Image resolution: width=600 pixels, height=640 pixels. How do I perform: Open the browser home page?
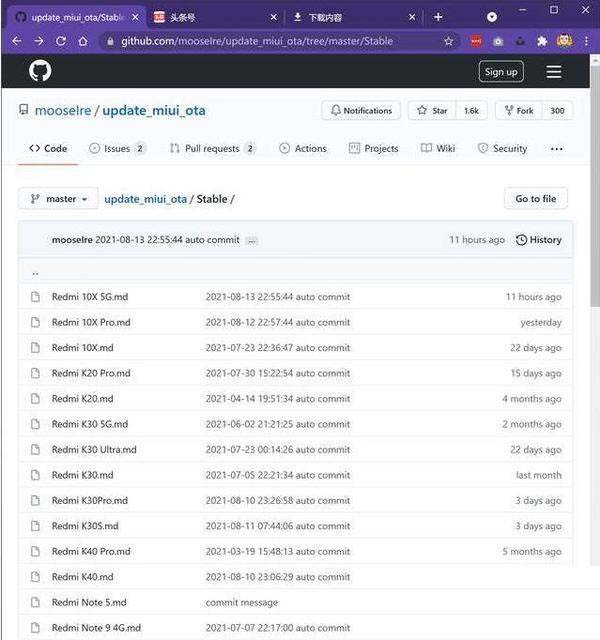pyautogui.click(x=84, y=41)
